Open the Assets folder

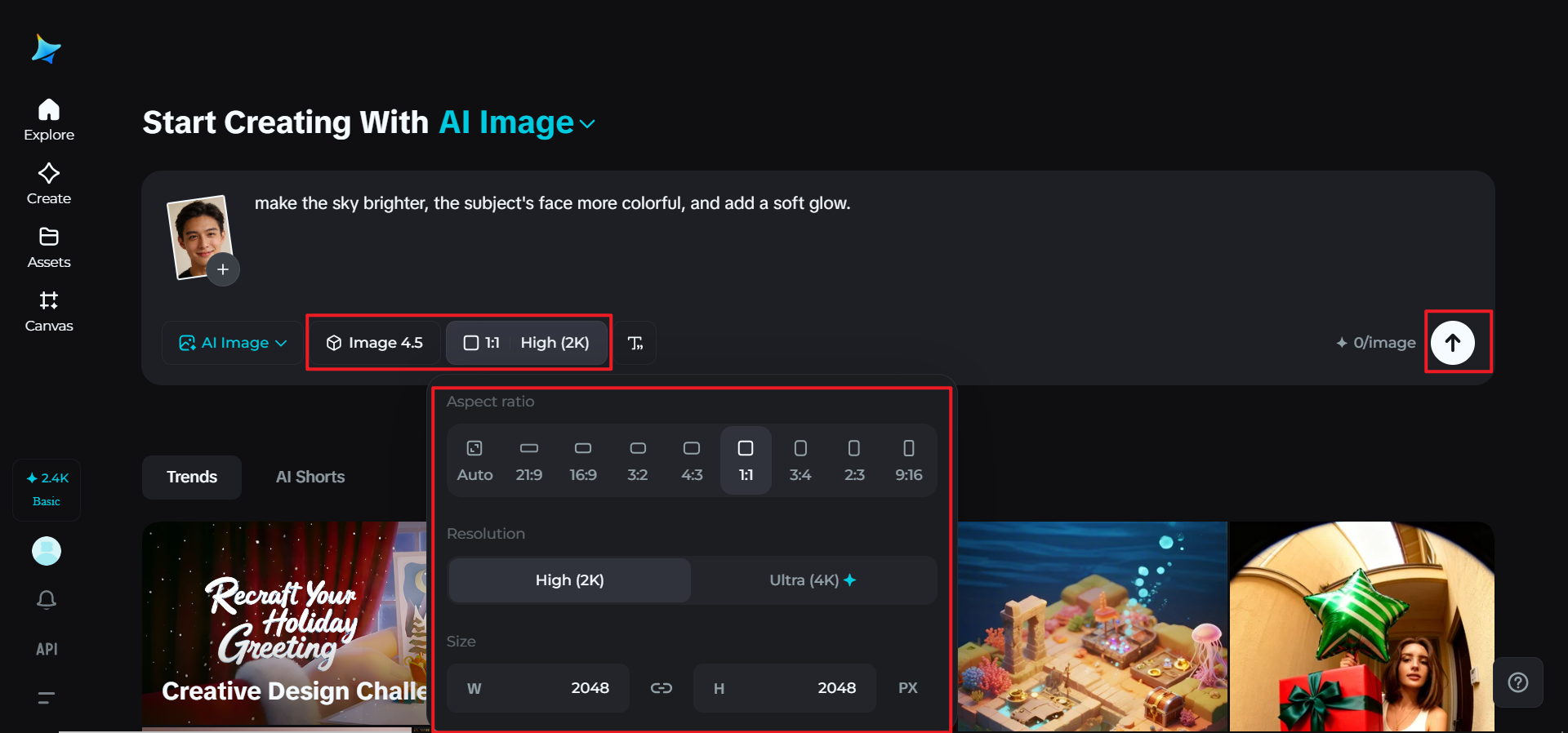tap(49, 247)
